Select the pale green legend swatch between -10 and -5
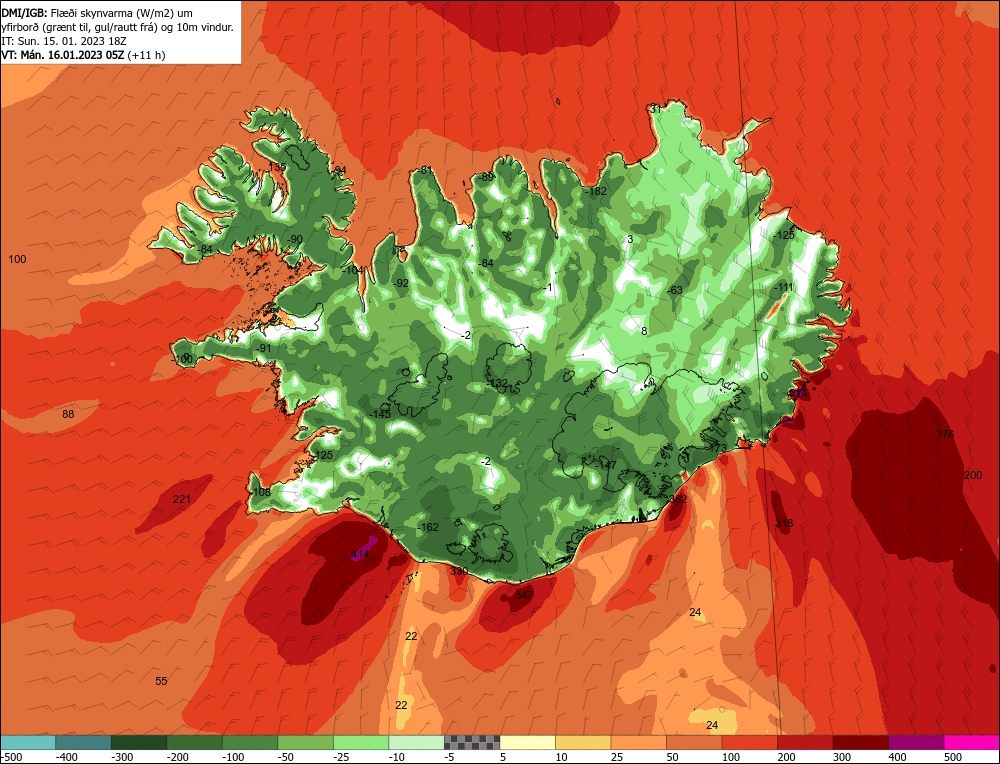 pyautogui.click(x=416, y=742)
